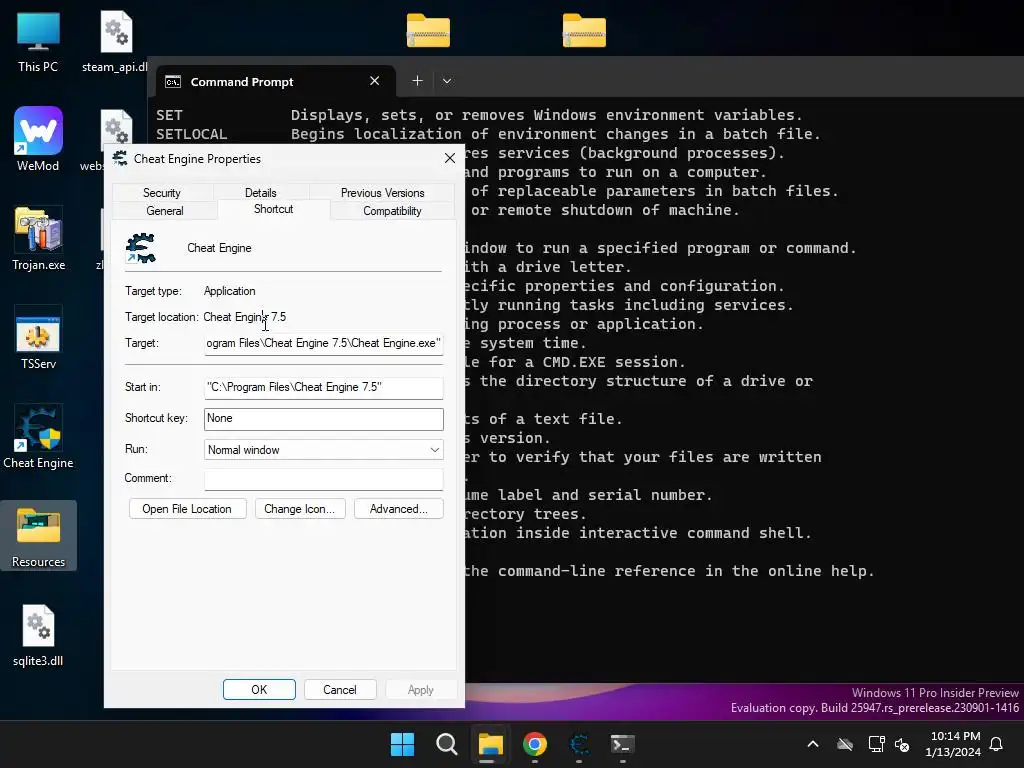Switch to the Previous Versions tab
This screenshot has width=1024, height=768.
coord(383,193)
